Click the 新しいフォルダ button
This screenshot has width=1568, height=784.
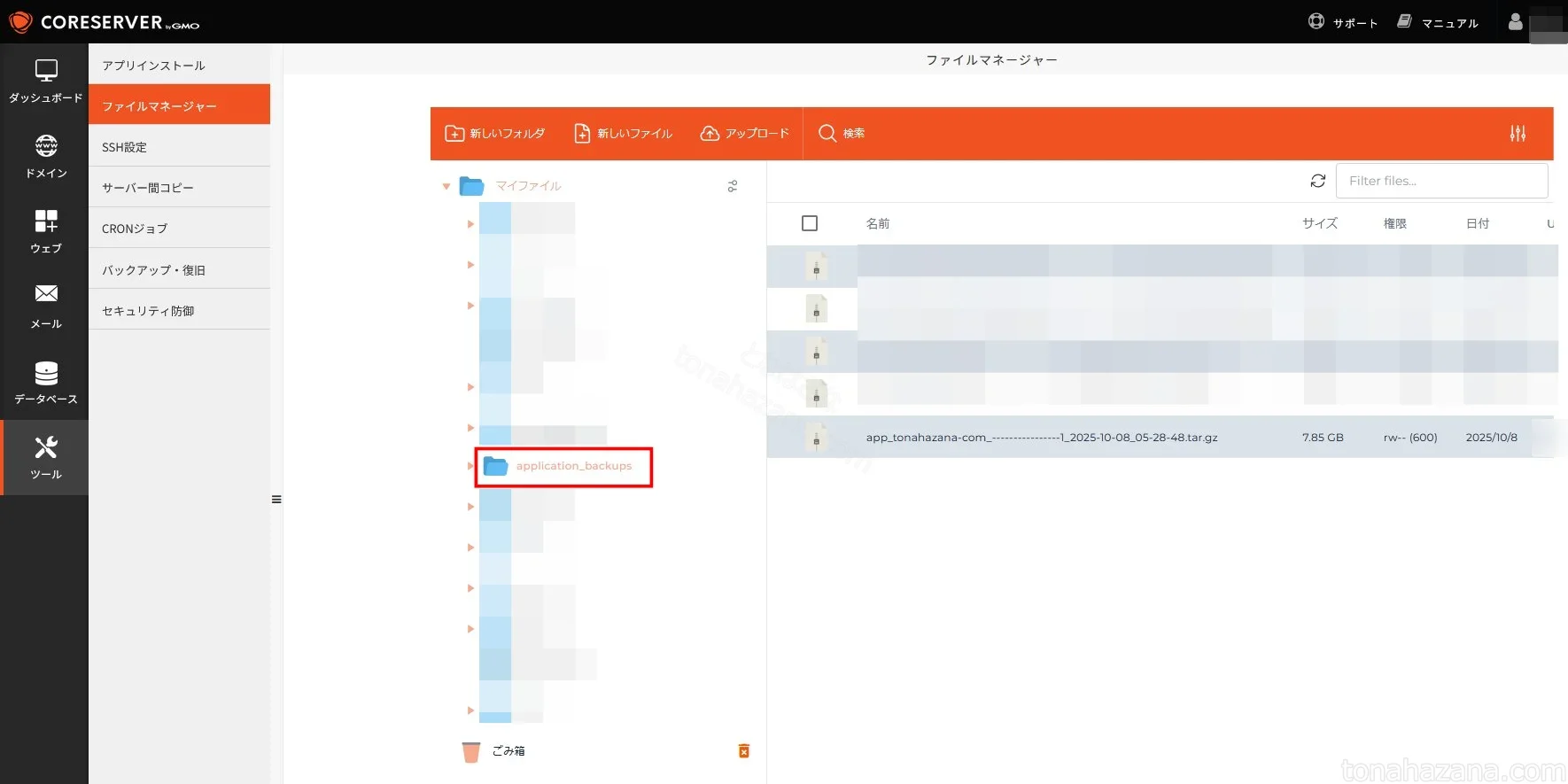point(494,134)
